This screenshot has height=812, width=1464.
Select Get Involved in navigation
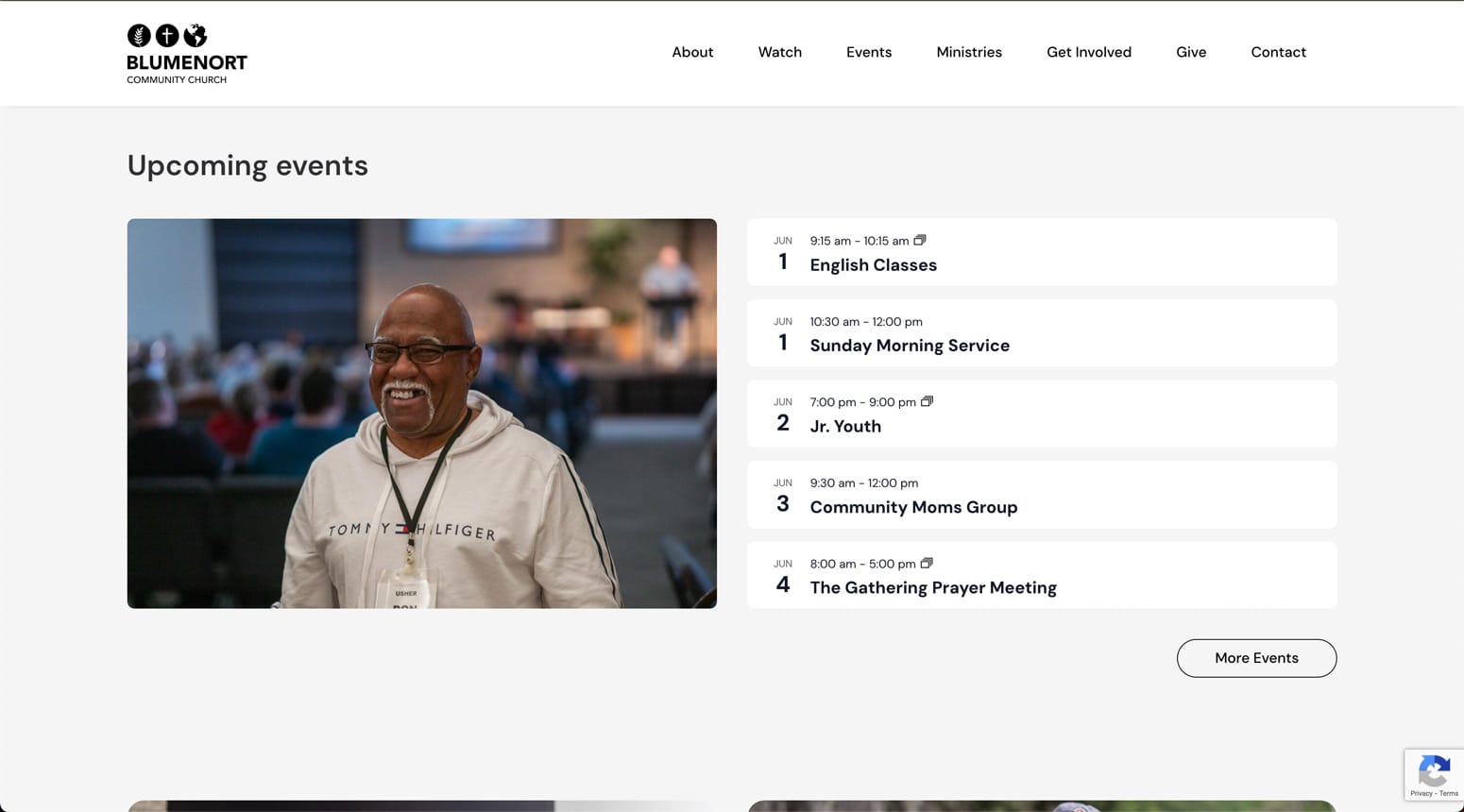click(1089, 52)
